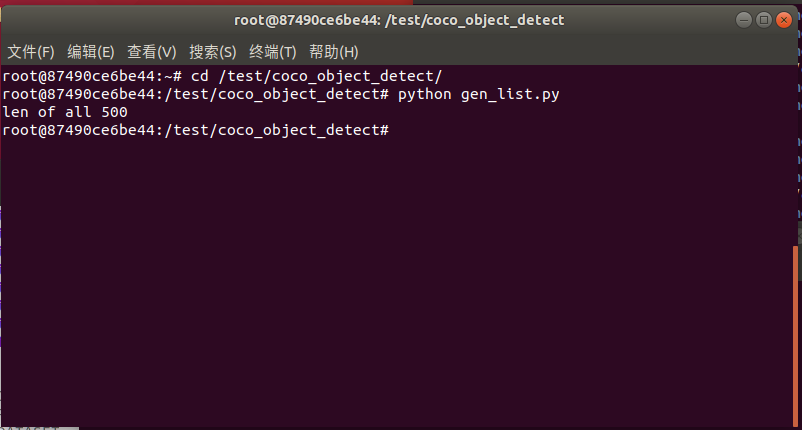Close the terminal window
Viewport: 802px width, 430px height.
click(782, 19)
